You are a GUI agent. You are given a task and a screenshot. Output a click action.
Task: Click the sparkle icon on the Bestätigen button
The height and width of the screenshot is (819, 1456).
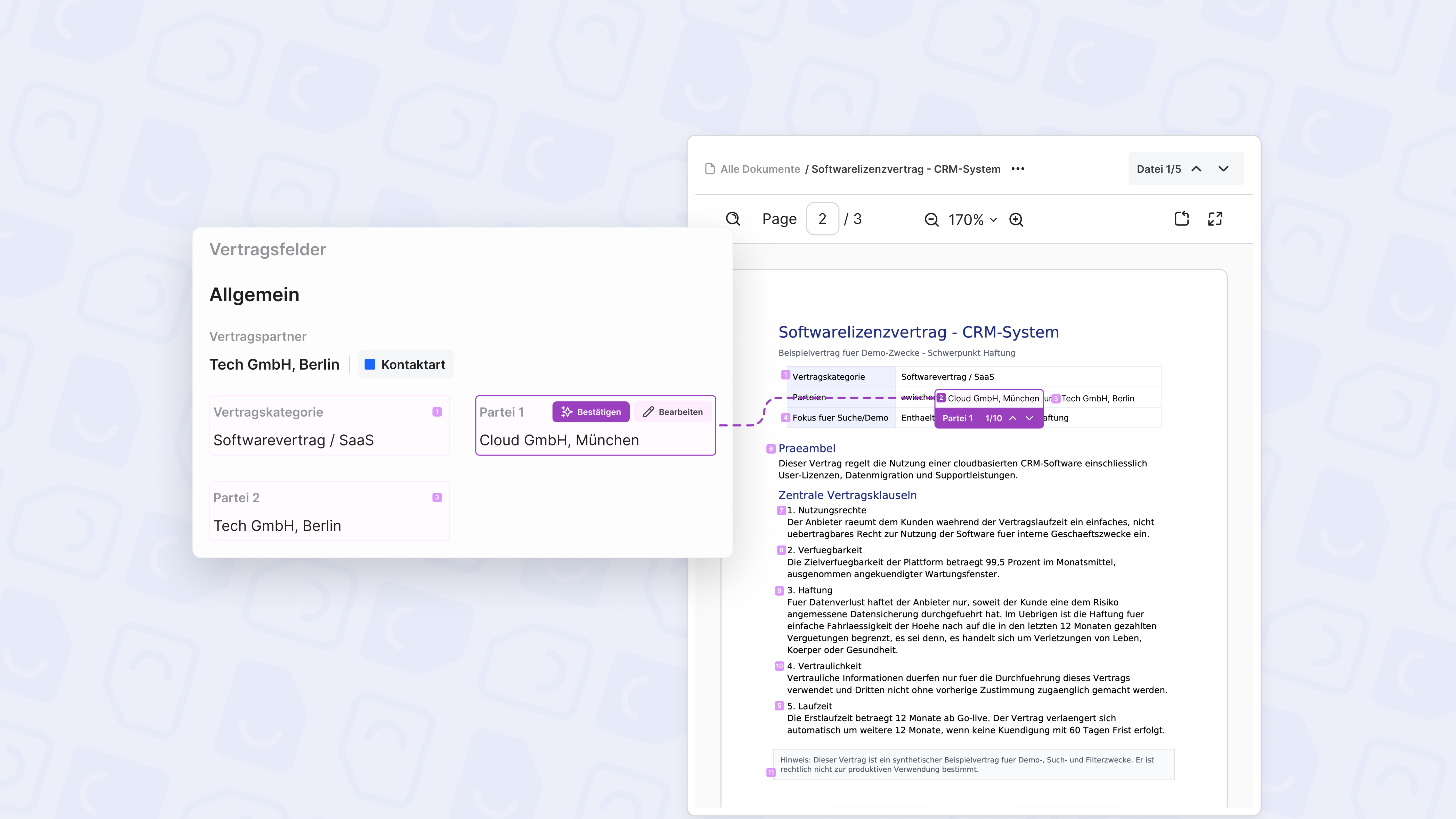[567, 412]
